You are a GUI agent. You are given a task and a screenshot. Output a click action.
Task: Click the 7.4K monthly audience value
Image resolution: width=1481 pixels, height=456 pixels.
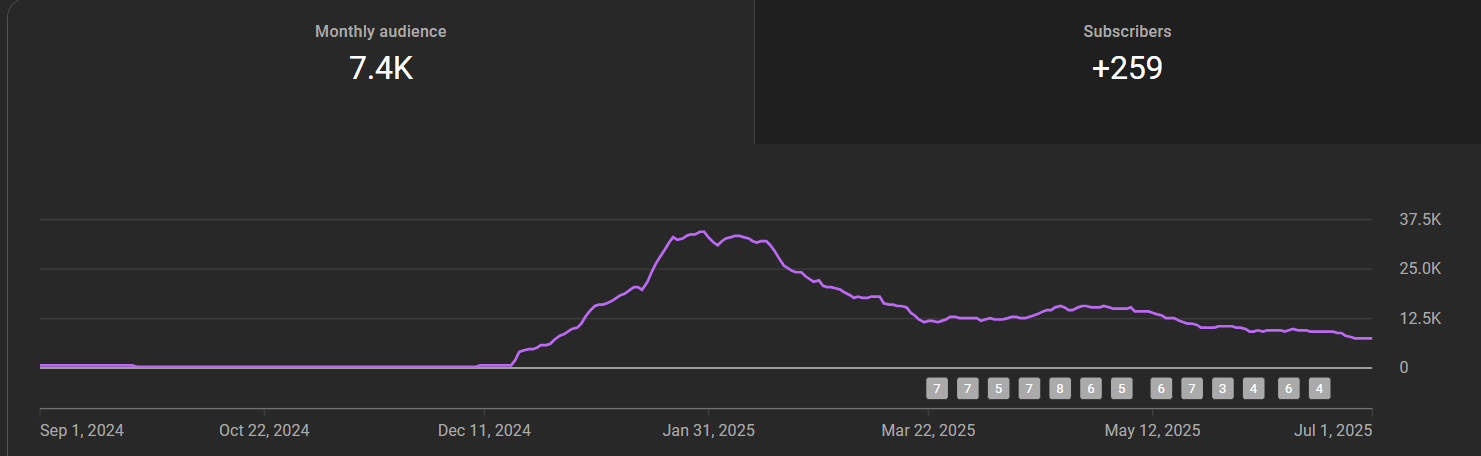(381, 68)
